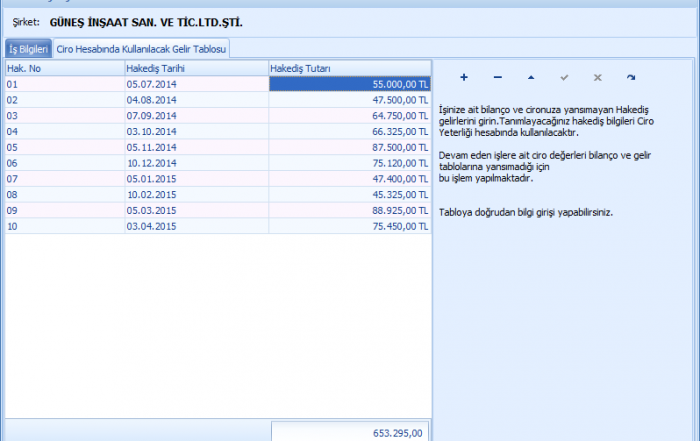This screenshot has height=441, width=700.
Task: Click the date 05.11.2014 cell
Action: 195,146
